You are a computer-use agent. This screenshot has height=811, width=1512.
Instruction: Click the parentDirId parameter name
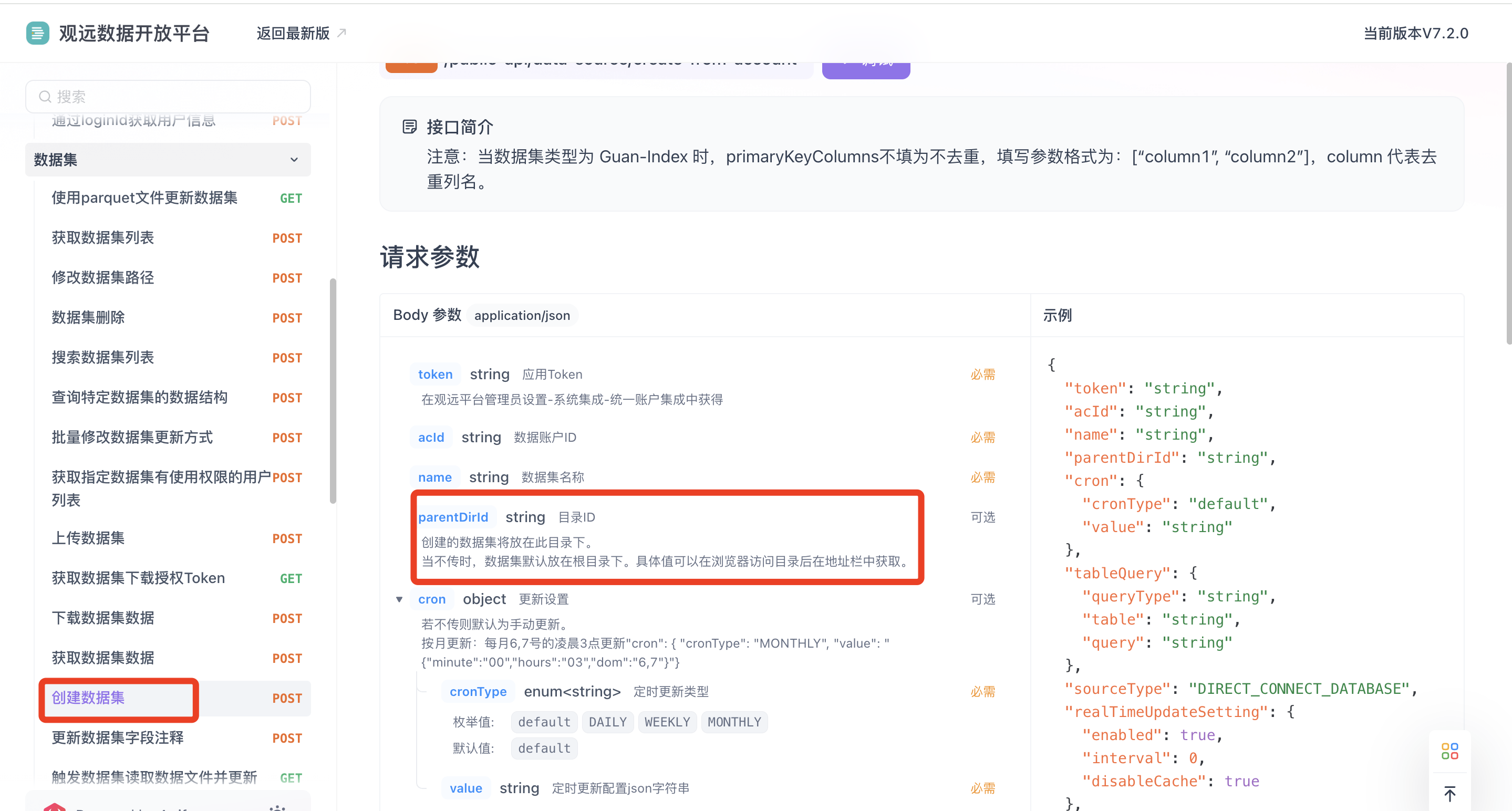pyautogui.click(x=453, y=517)
